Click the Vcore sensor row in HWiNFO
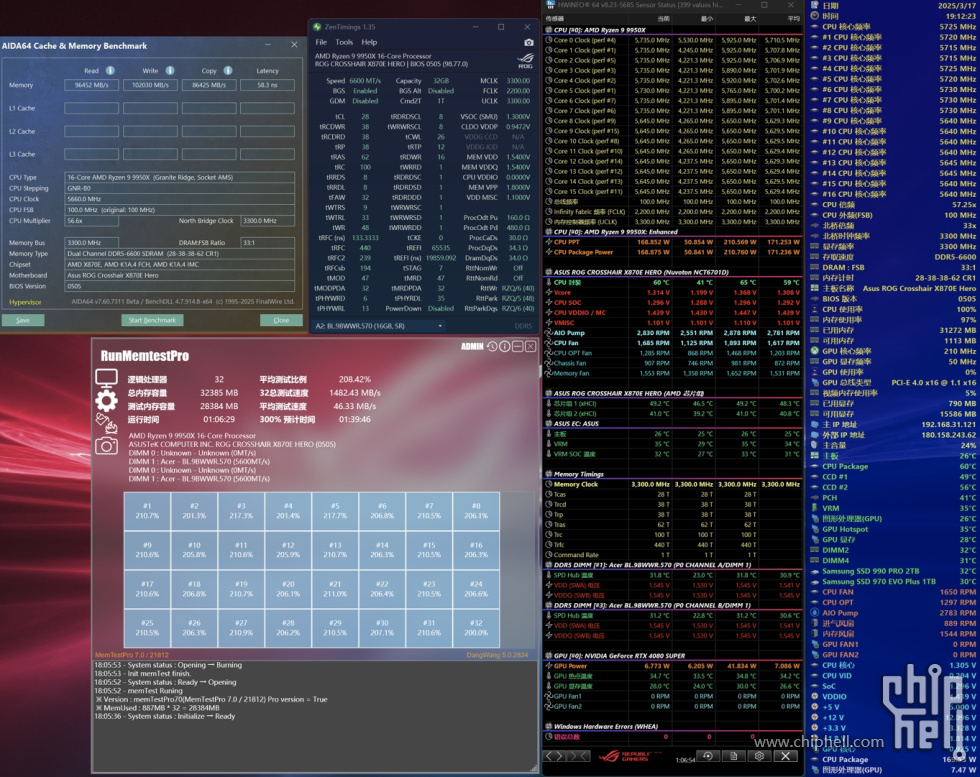Image resolution: width=980 pixels, height=777 pixels. pos(672,293)
